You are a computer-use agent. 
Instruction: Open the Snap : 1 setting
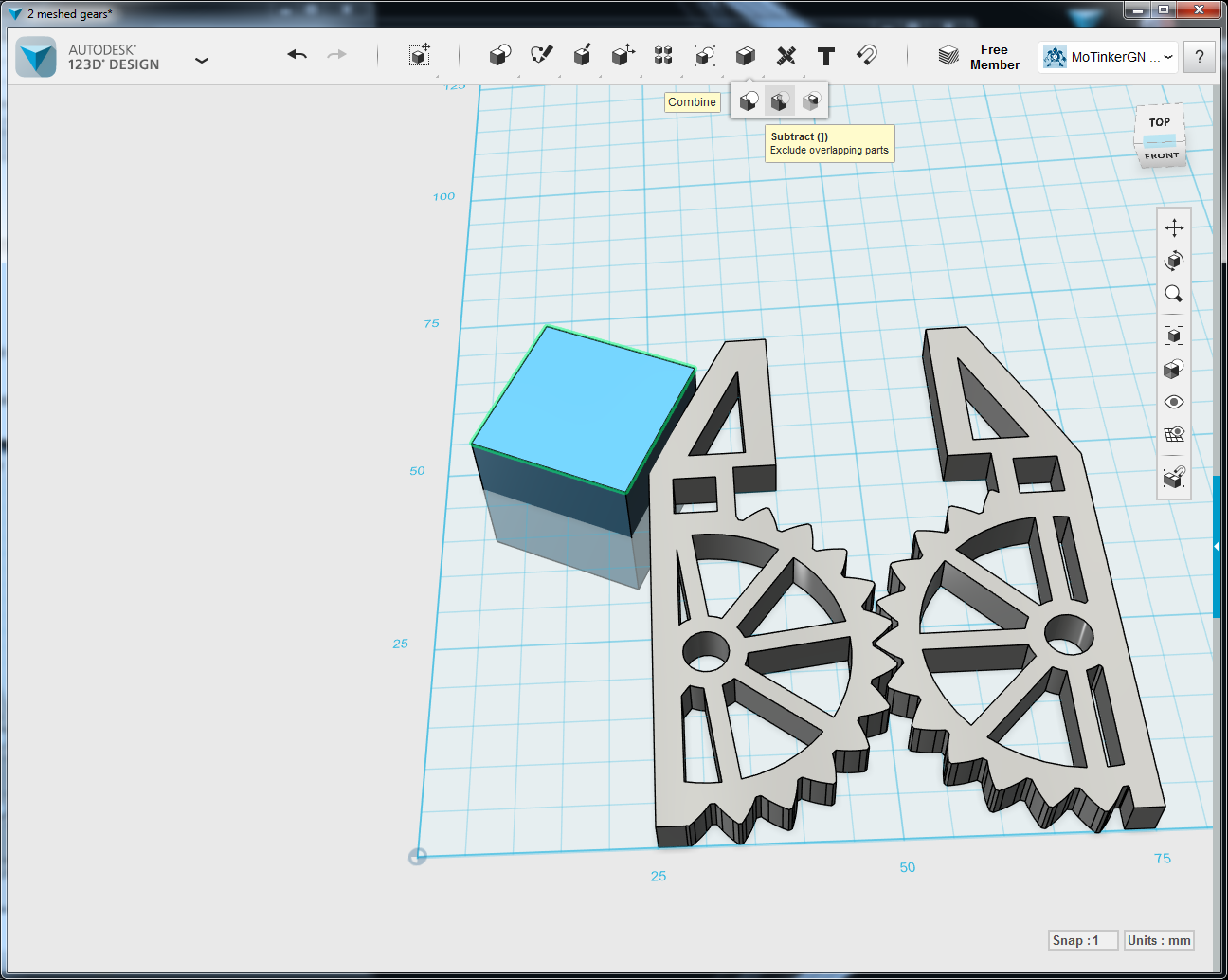[1084, 940]
